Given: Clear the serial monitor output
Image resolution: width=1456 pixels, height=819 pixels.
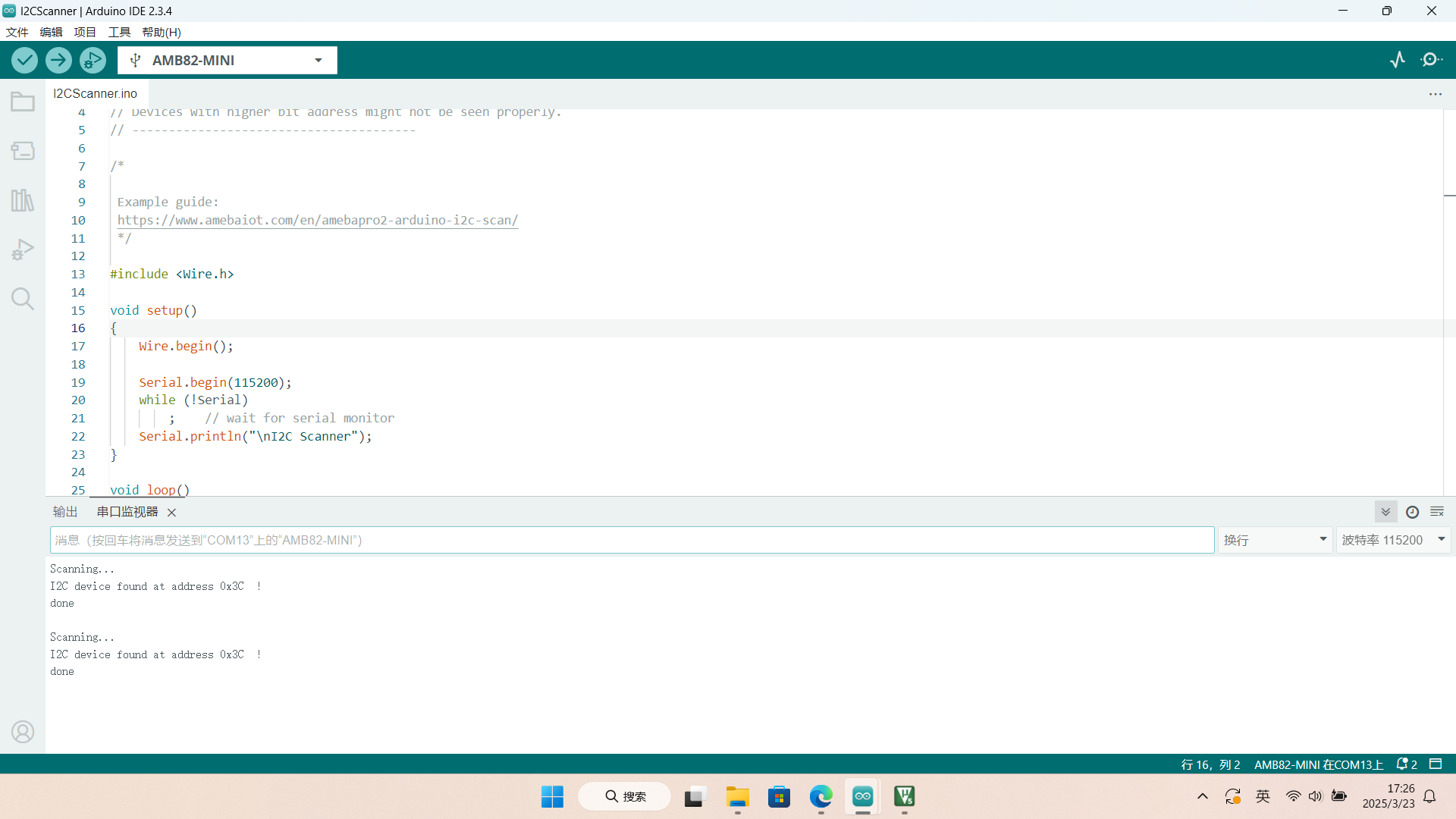Looking at the screenshot, I should pyautogui.click(x=1437, y=512).
